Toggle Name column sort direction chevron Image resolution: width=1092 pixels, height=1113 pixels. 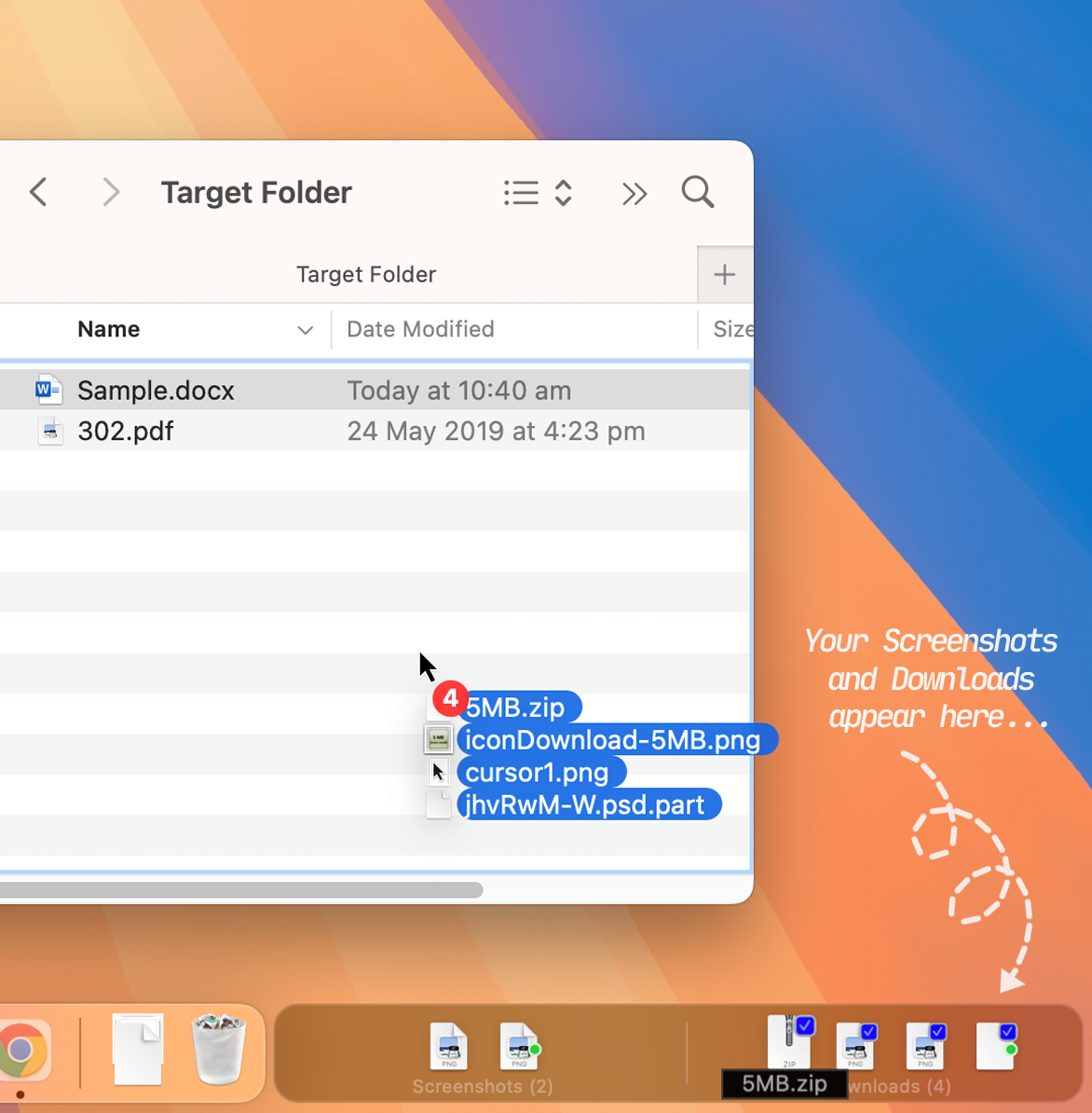tap(305, 330)
